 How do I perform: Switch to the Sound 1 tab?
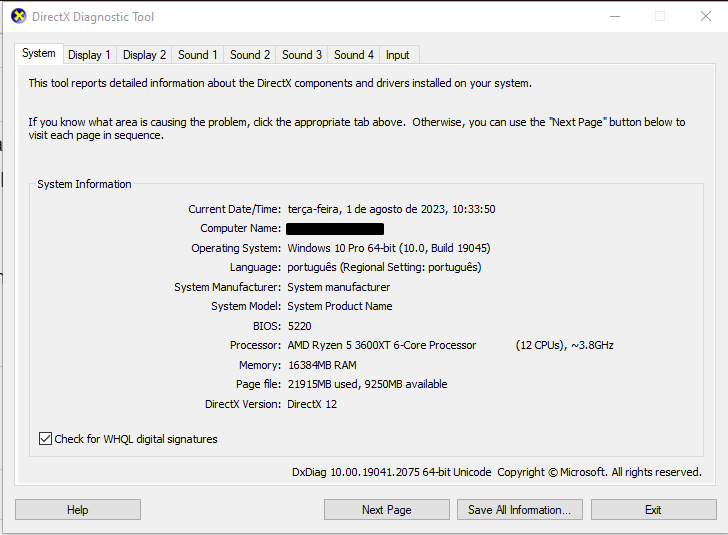click(198, 55)
